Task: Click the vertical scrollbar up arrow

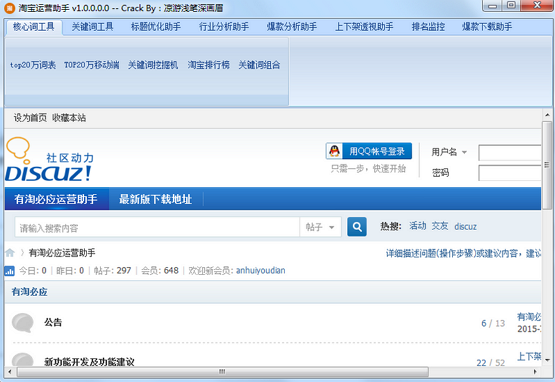Action: (547, 115)
